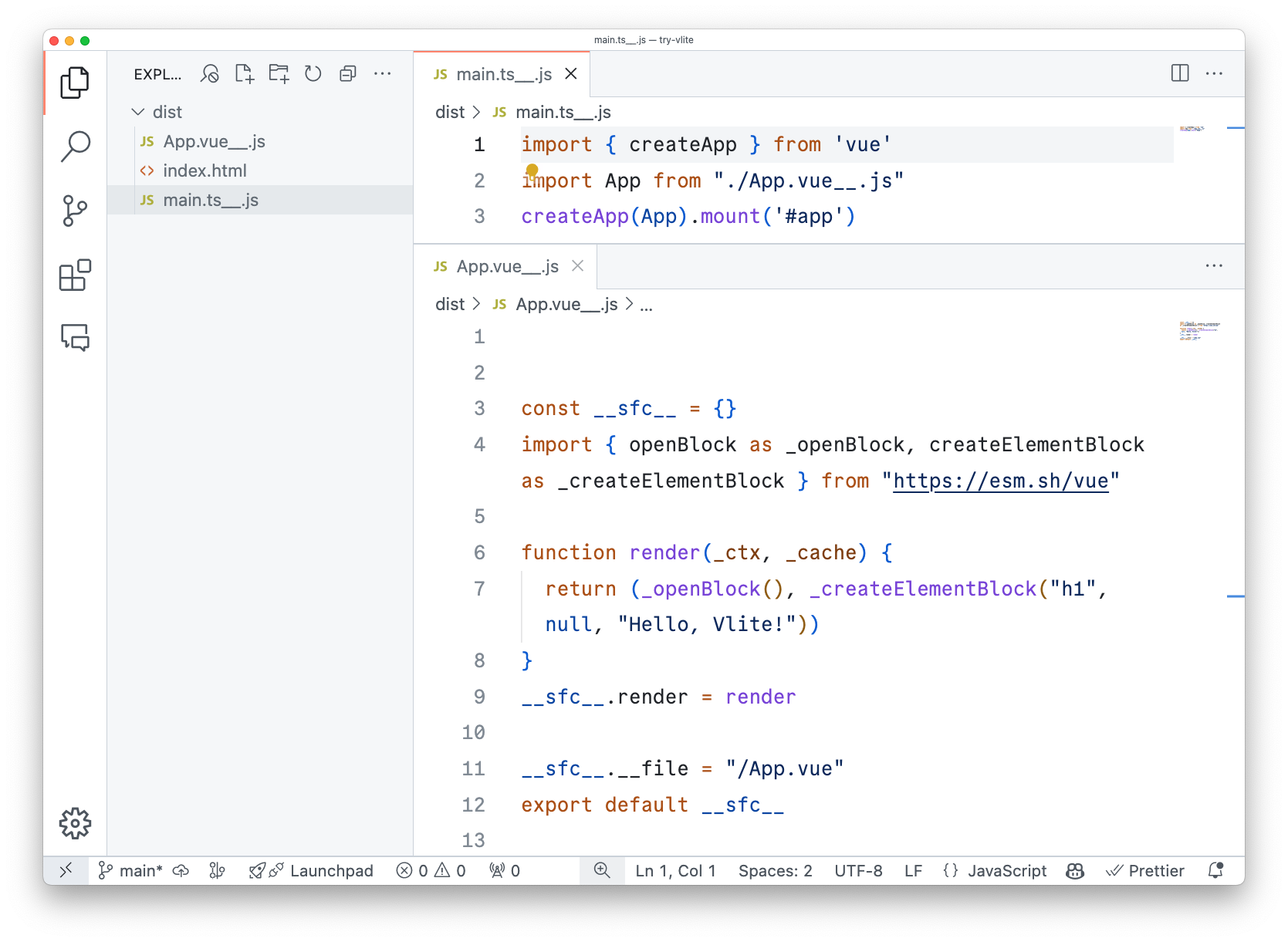This screenshot has height=942, width=1288.
Task: Click the Prettier formatter status
Action: tap(1145, 871)
